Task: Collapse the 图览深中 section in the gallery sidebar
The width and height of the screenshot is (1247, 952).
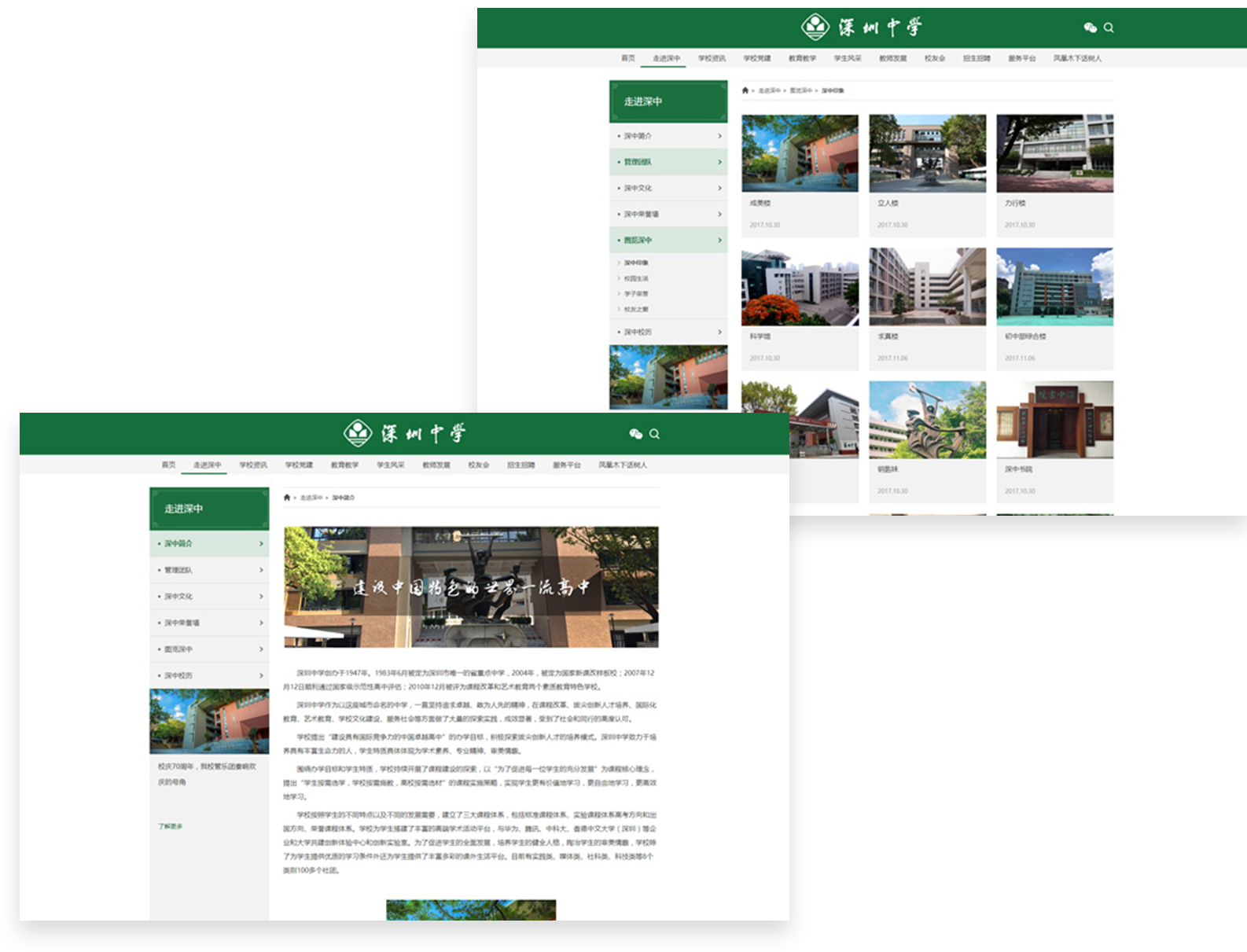Action: pyautogui.click(x=719, y=240)
